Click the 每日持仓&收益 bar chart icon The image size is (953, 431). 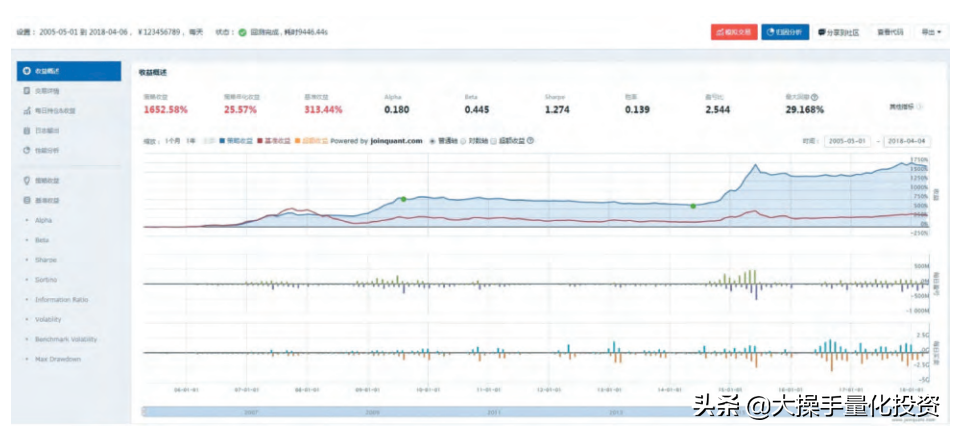click(26, 111)
